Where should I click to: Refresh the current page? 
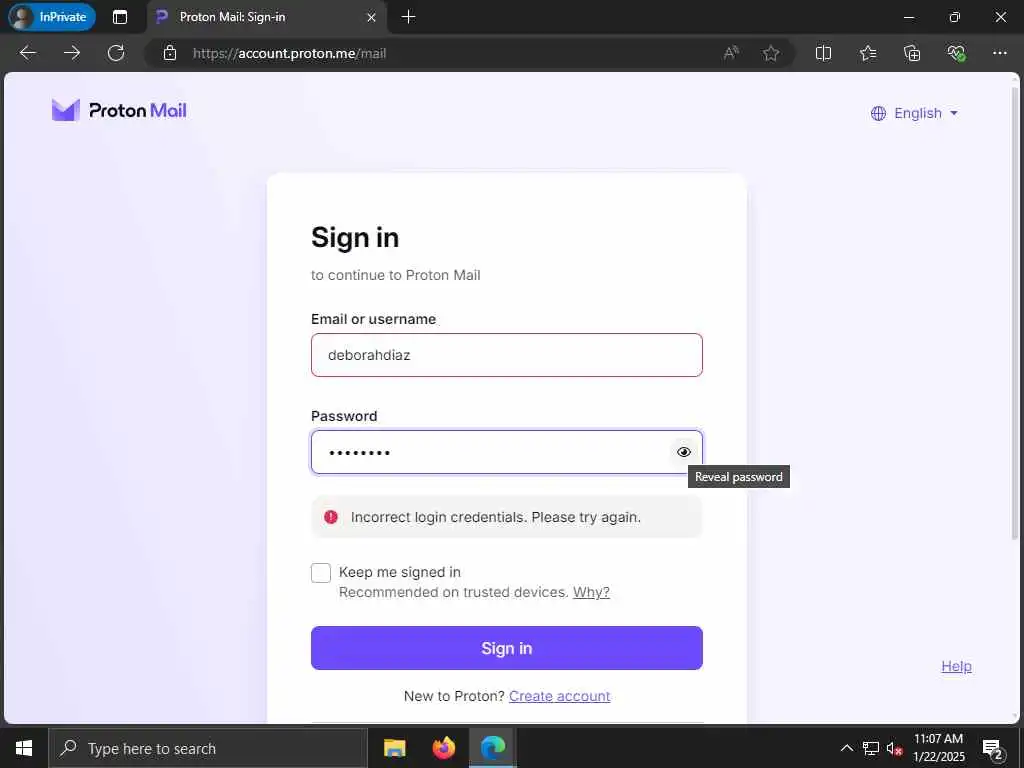click(116, 53)
